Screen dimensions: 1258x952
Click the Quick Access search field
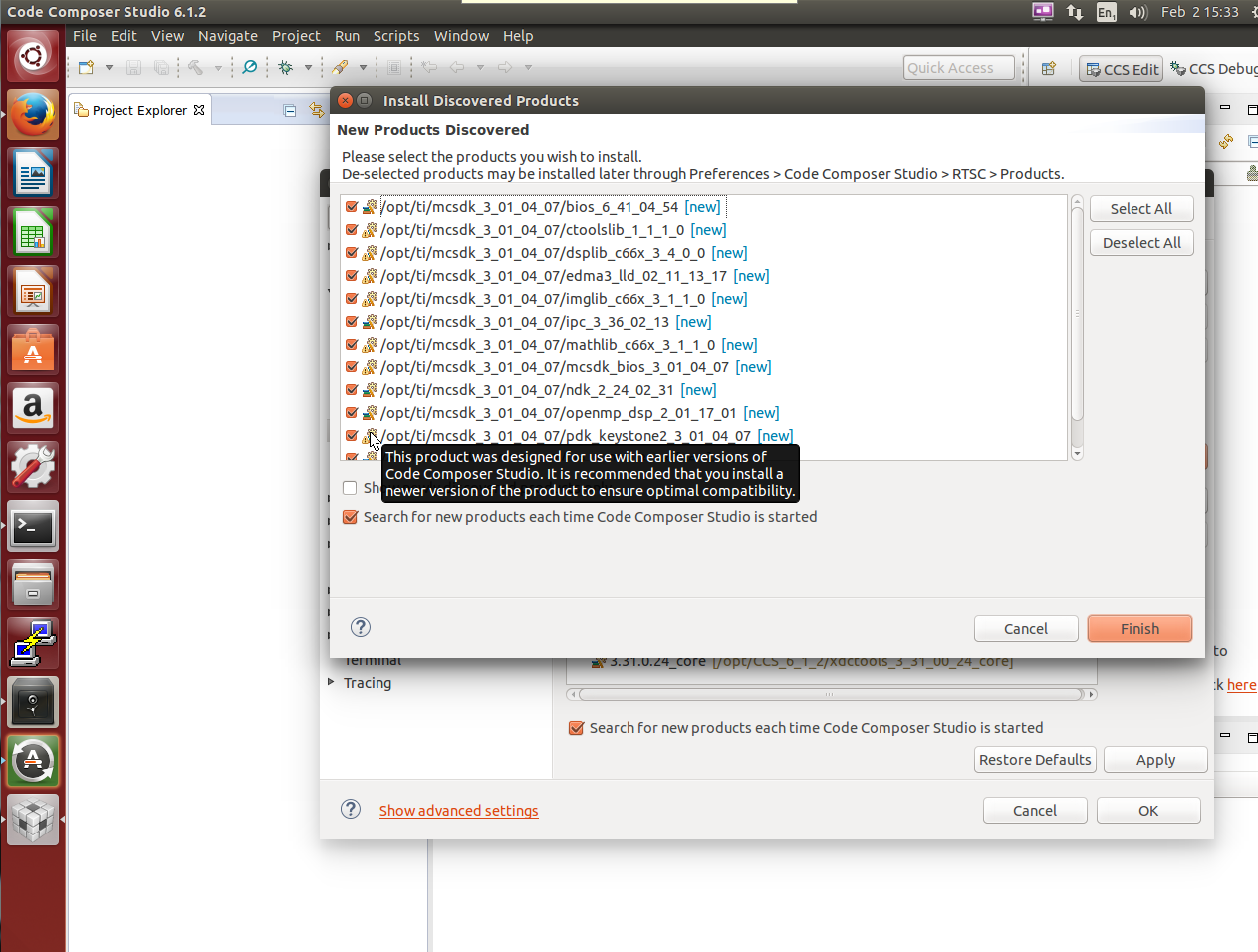coord(959,68)
